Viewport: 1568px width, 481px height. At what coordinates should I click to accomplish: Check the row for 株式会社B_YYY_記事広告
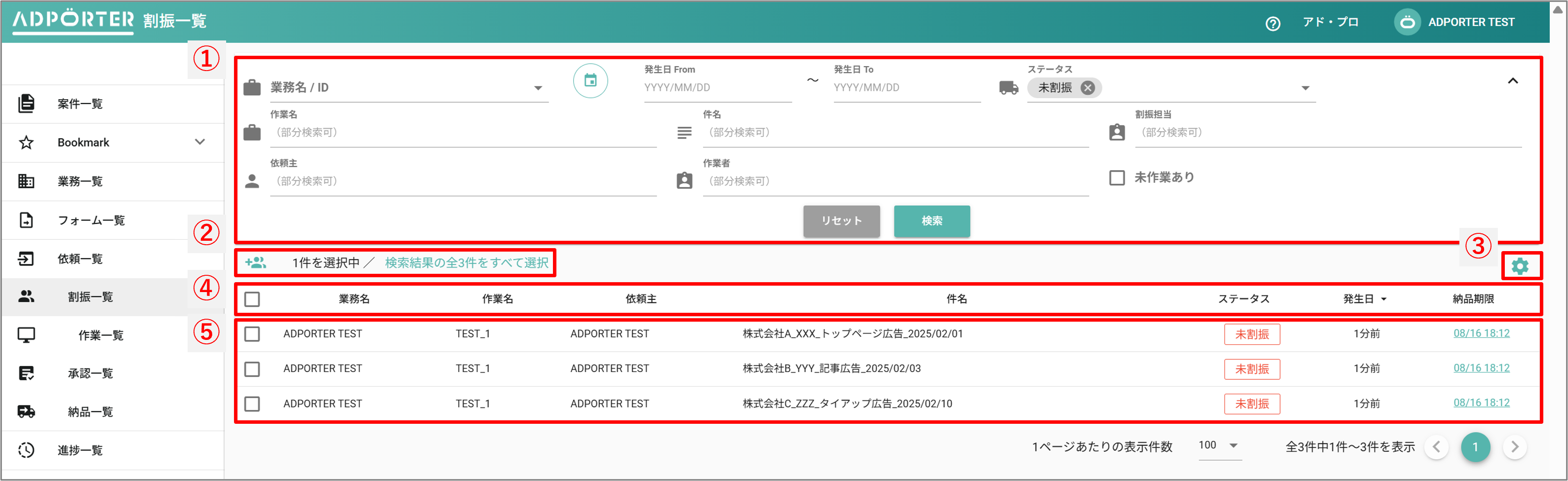[252, 369]
